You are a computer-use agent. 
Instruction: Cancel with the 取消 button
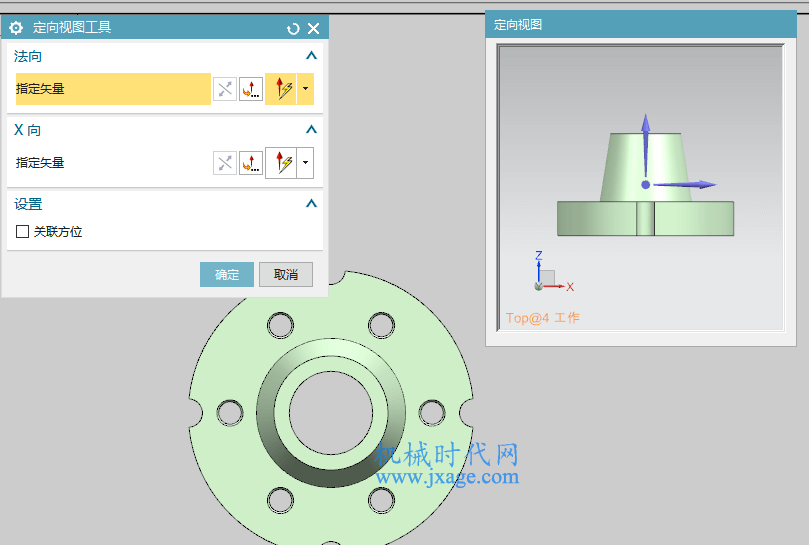[286, 275]
